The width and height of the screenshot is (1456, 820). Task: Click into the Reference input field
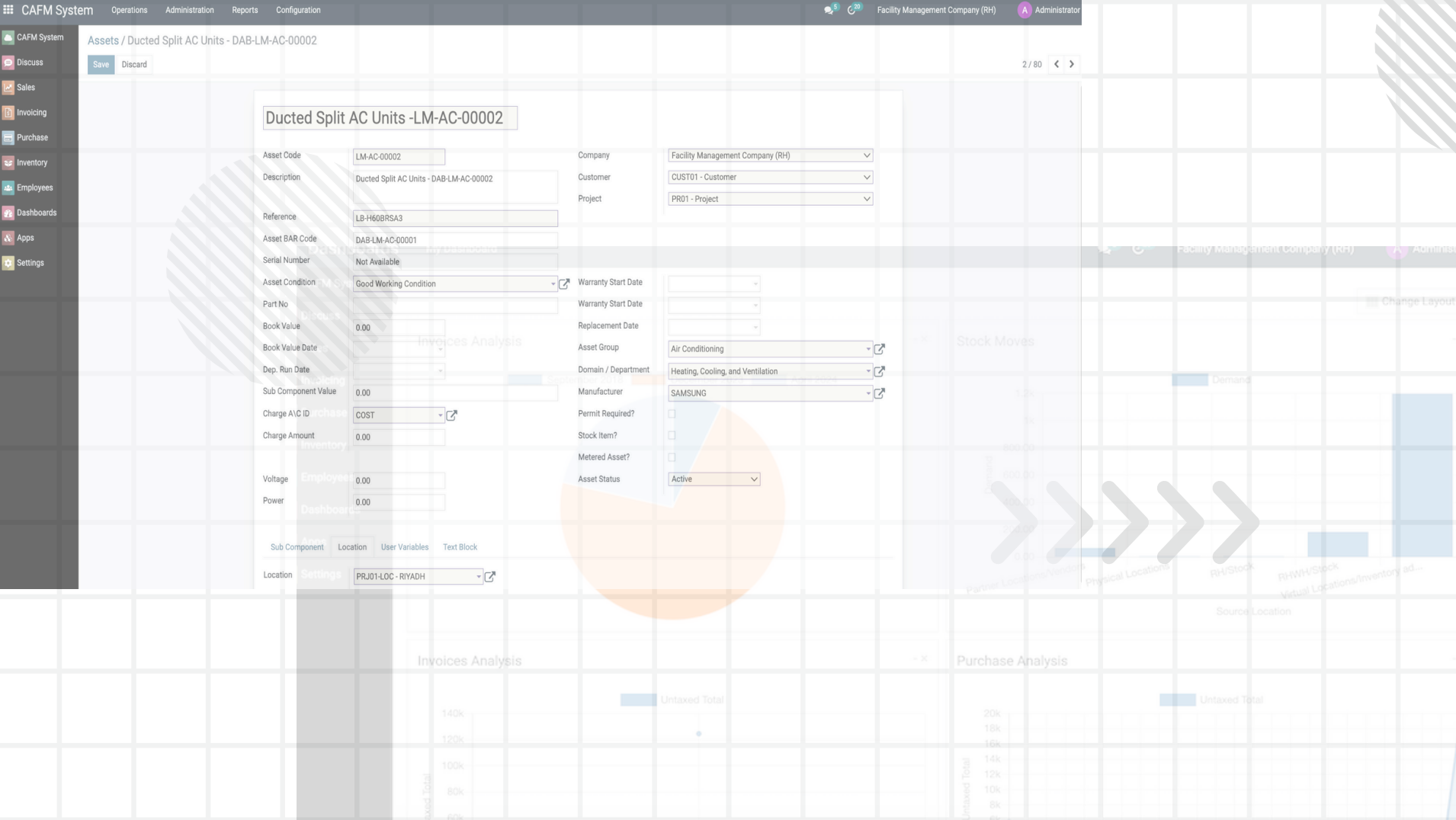(x=455, y=219)
